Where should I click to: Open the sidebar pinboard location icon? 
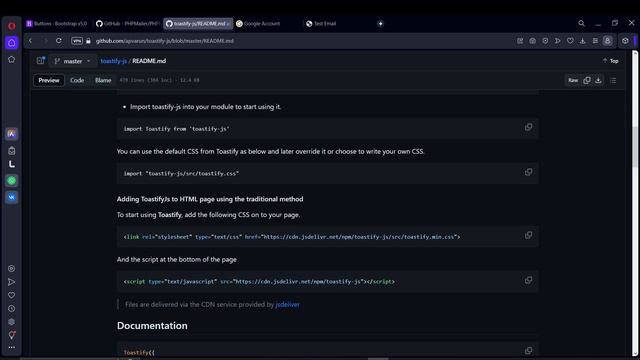pos(11,335)
